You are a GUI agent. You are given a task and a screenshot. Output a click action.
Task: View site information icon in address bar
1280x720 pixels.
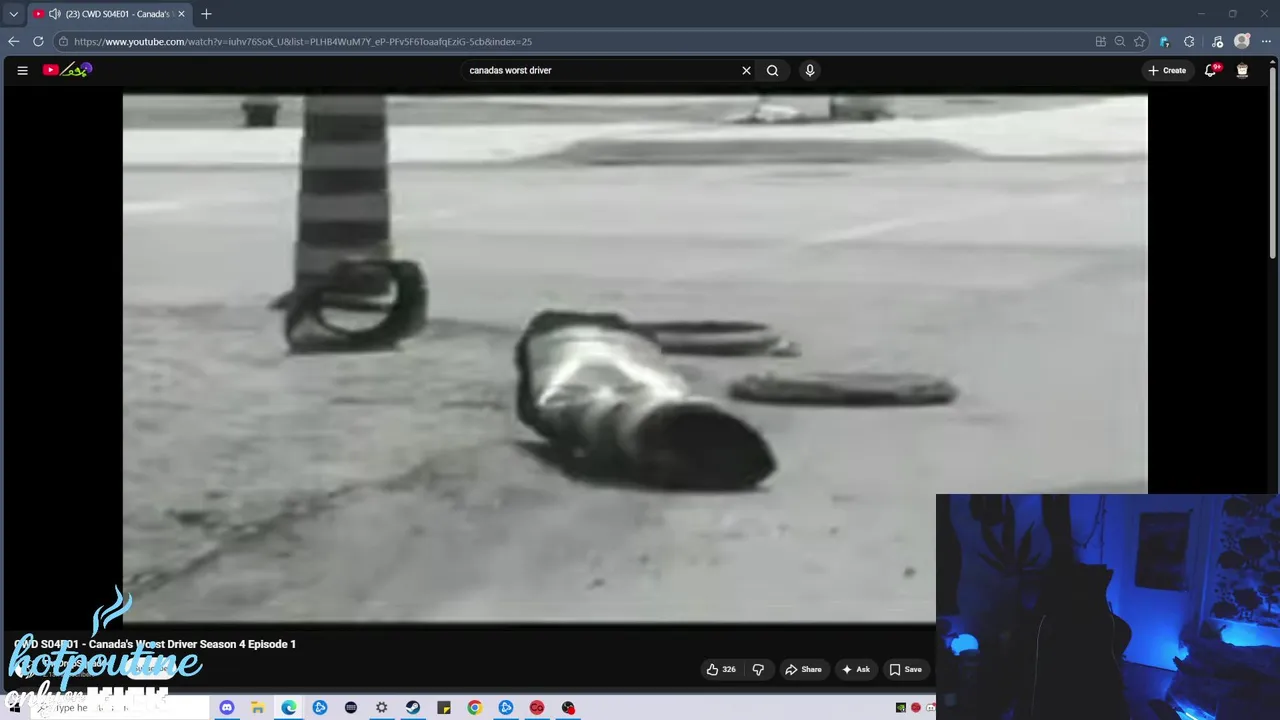pos(63,41)
